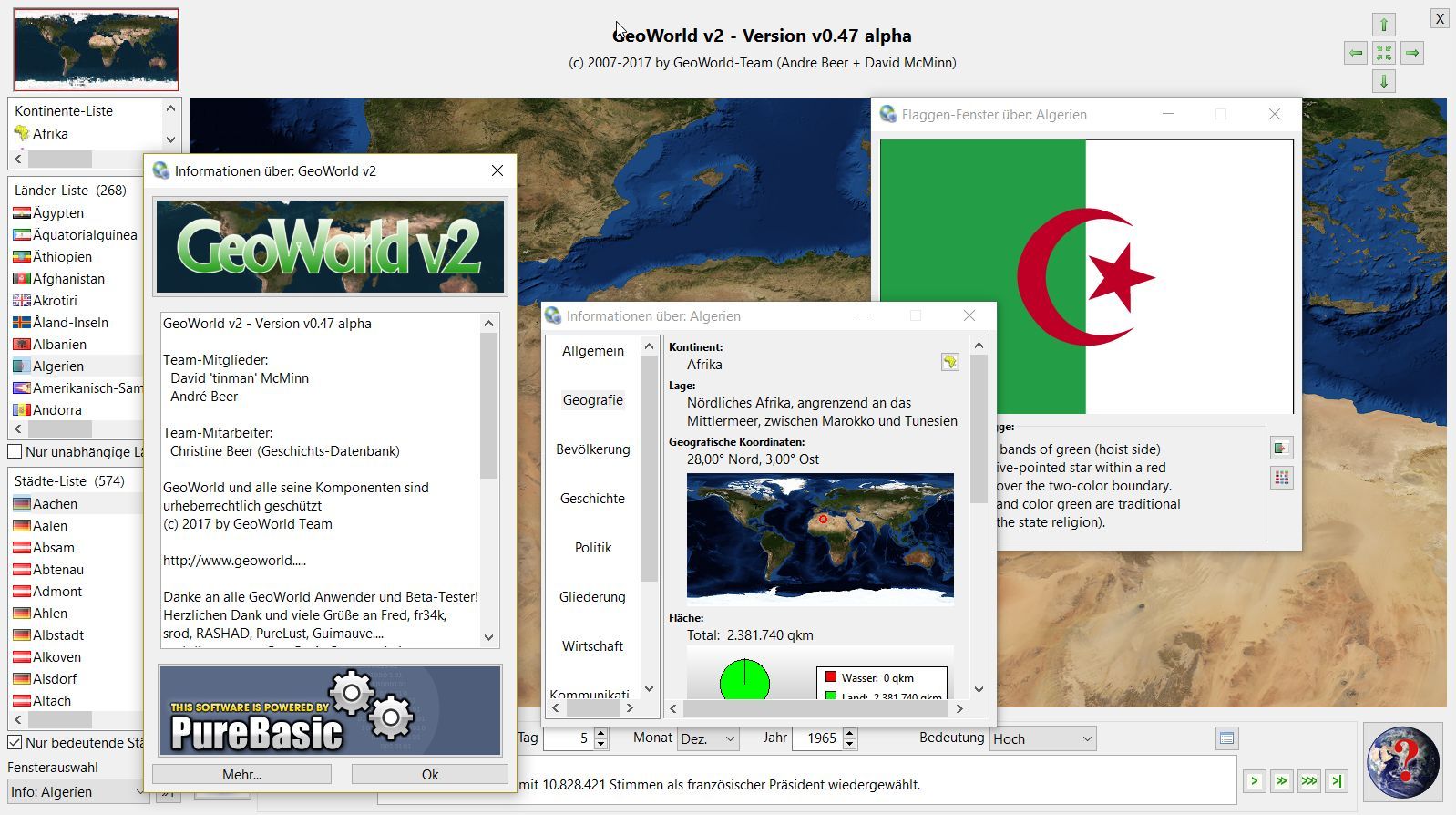Click the green right arrow map navigation button
1456x815 pixels.
click(x=1412, y=53)
